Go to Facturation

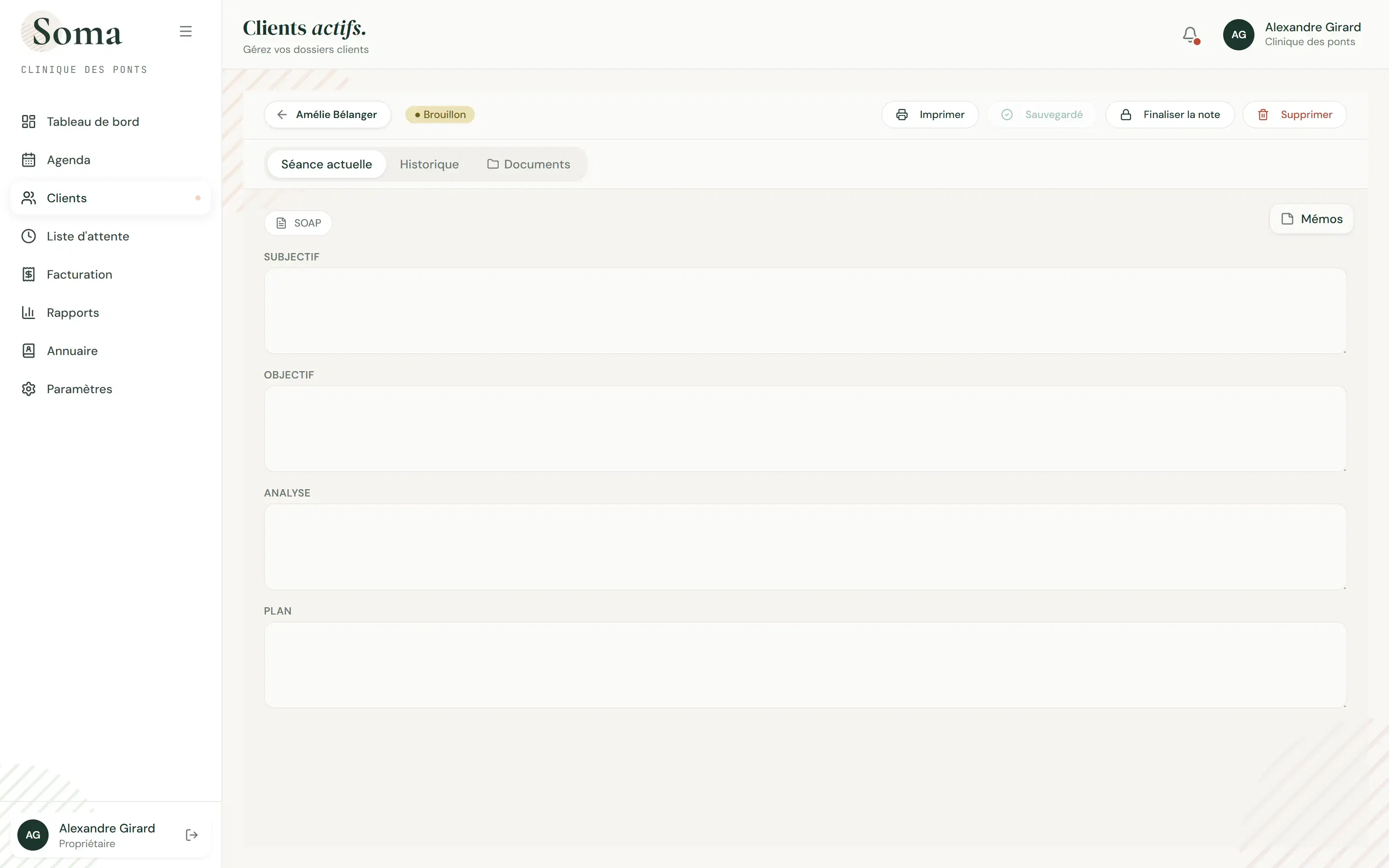pos(110,274)
